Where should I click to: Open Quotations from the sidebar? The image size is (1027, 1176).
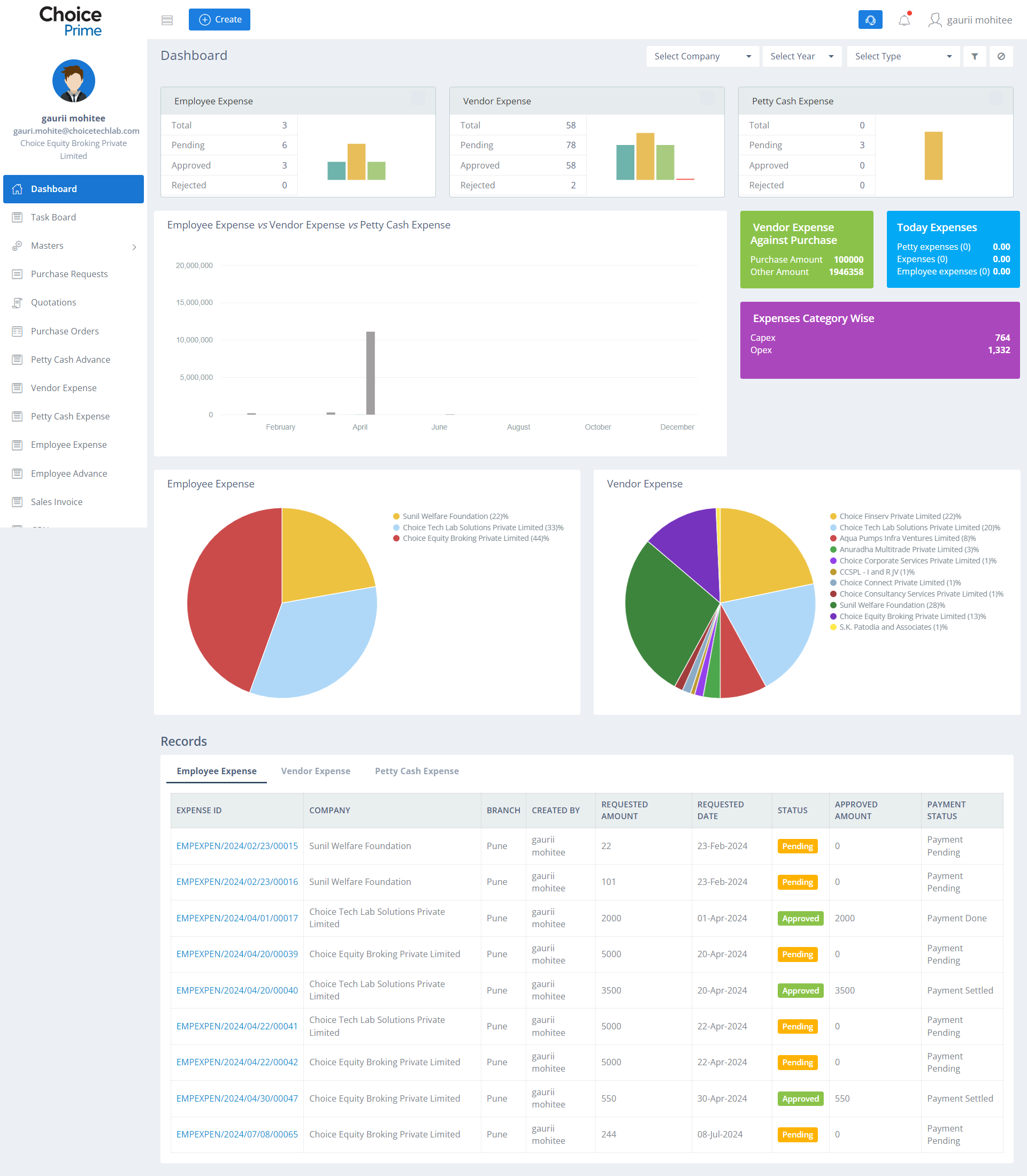coord(53,302)
